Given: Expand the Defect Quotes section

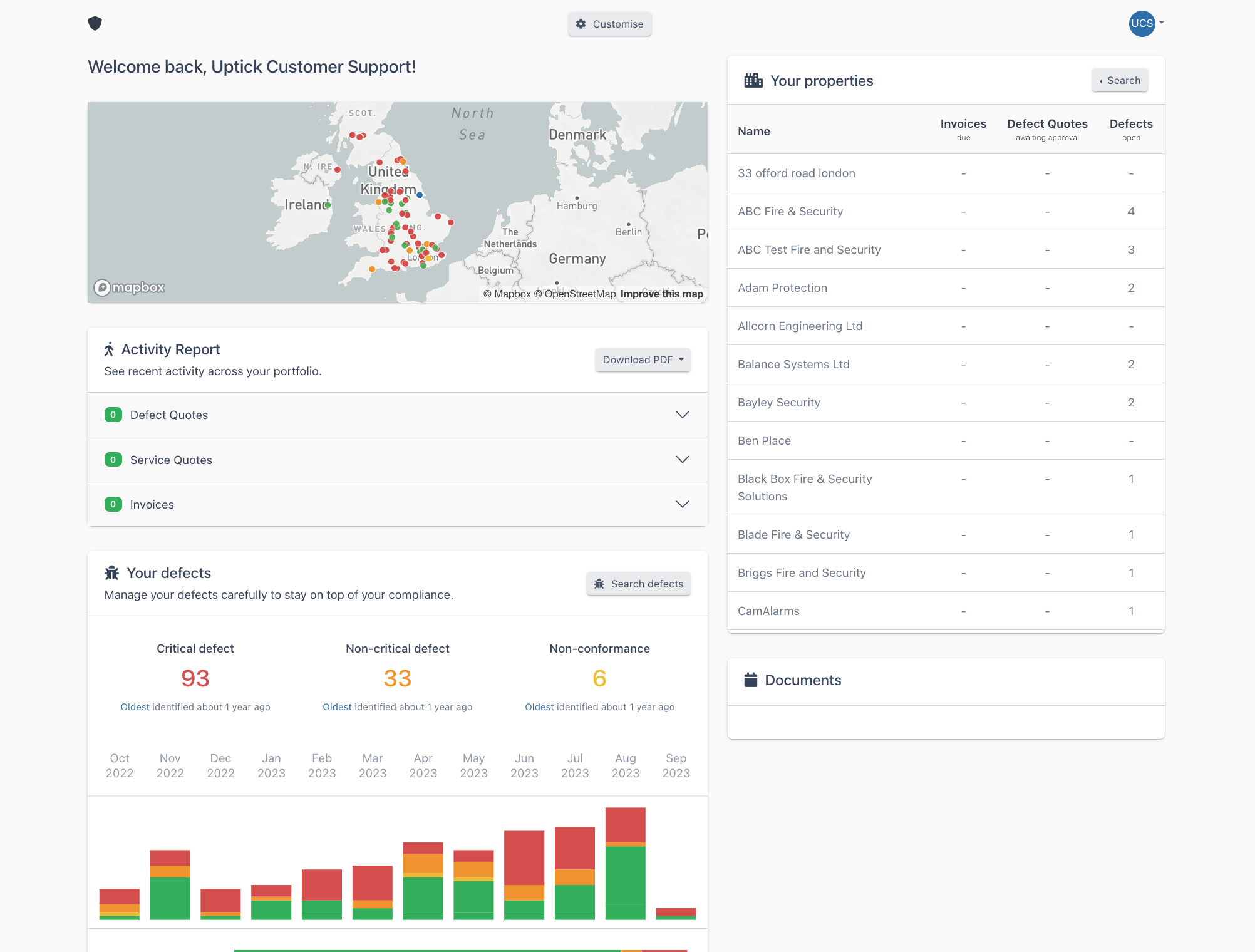Looking at the screenshot, I should coord(398,415).
